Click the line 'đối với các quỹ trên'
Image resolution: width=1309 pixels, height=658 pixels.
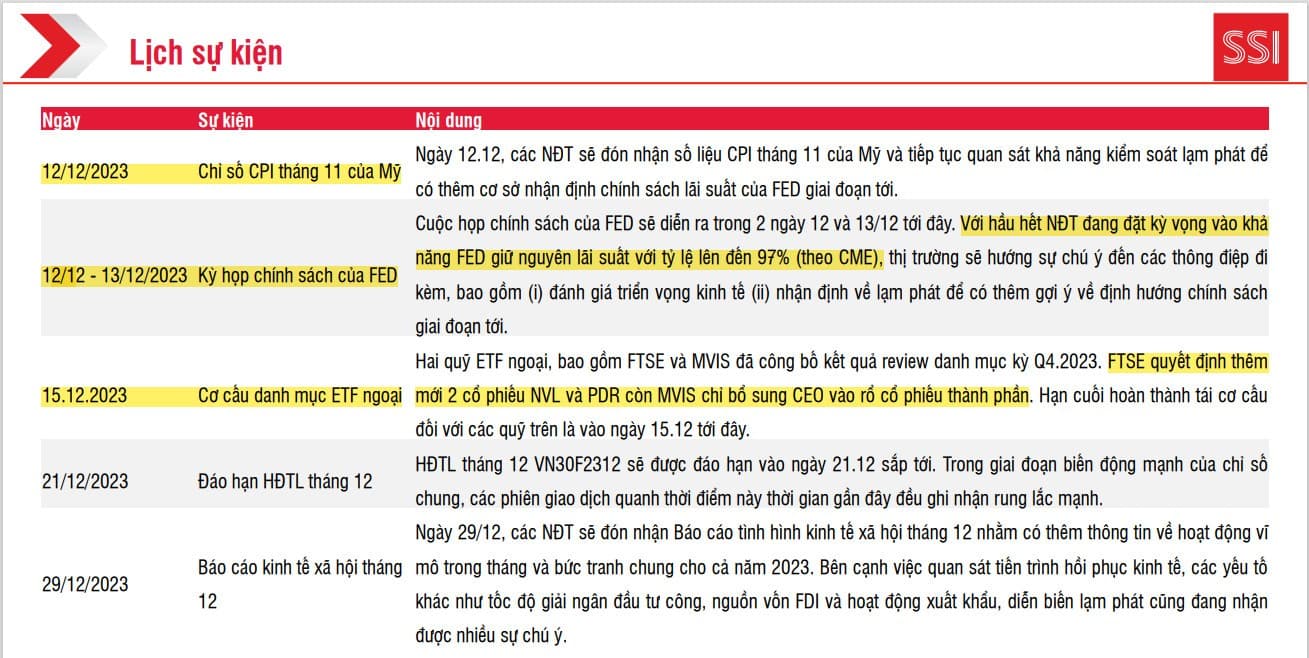click(582, 429)
